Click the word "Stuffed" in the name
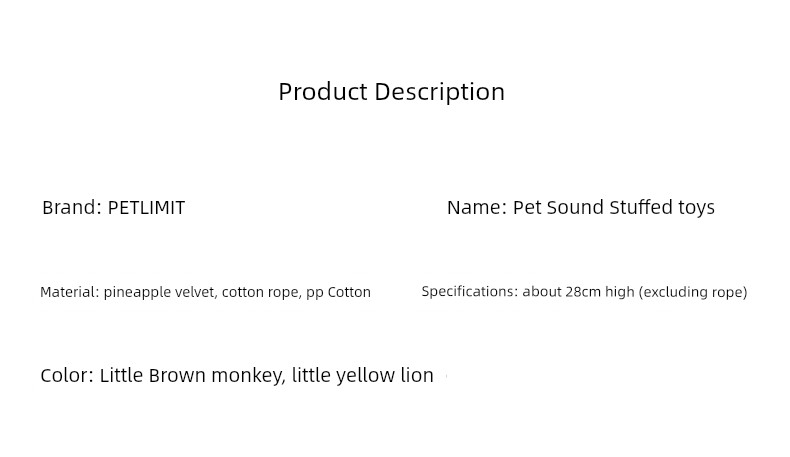790x457 pixels. [640, 208]
